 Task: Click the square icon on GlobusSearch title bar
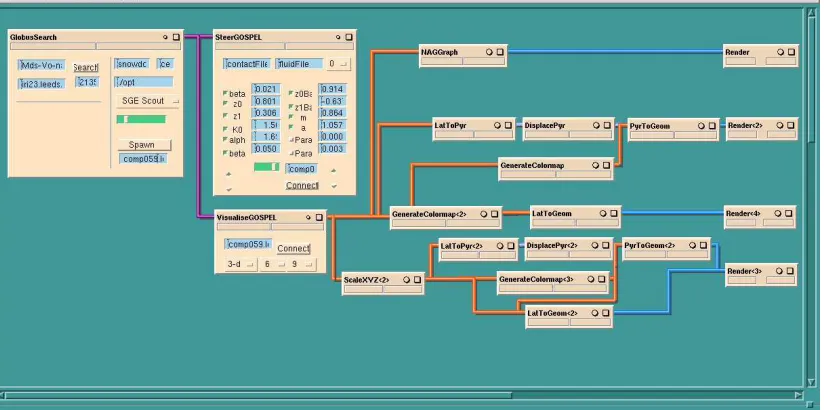176,37
